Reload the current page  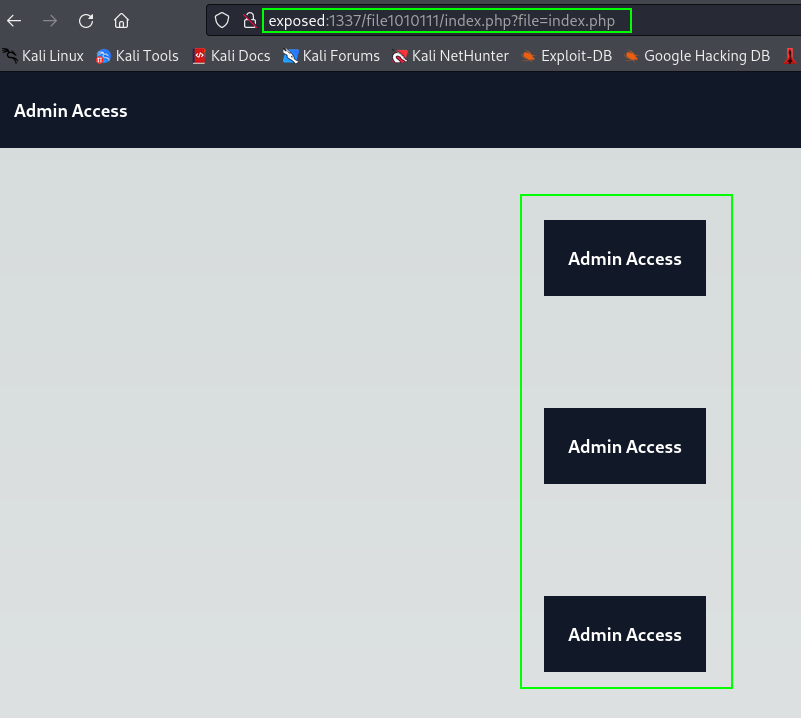tap(86, 21)
